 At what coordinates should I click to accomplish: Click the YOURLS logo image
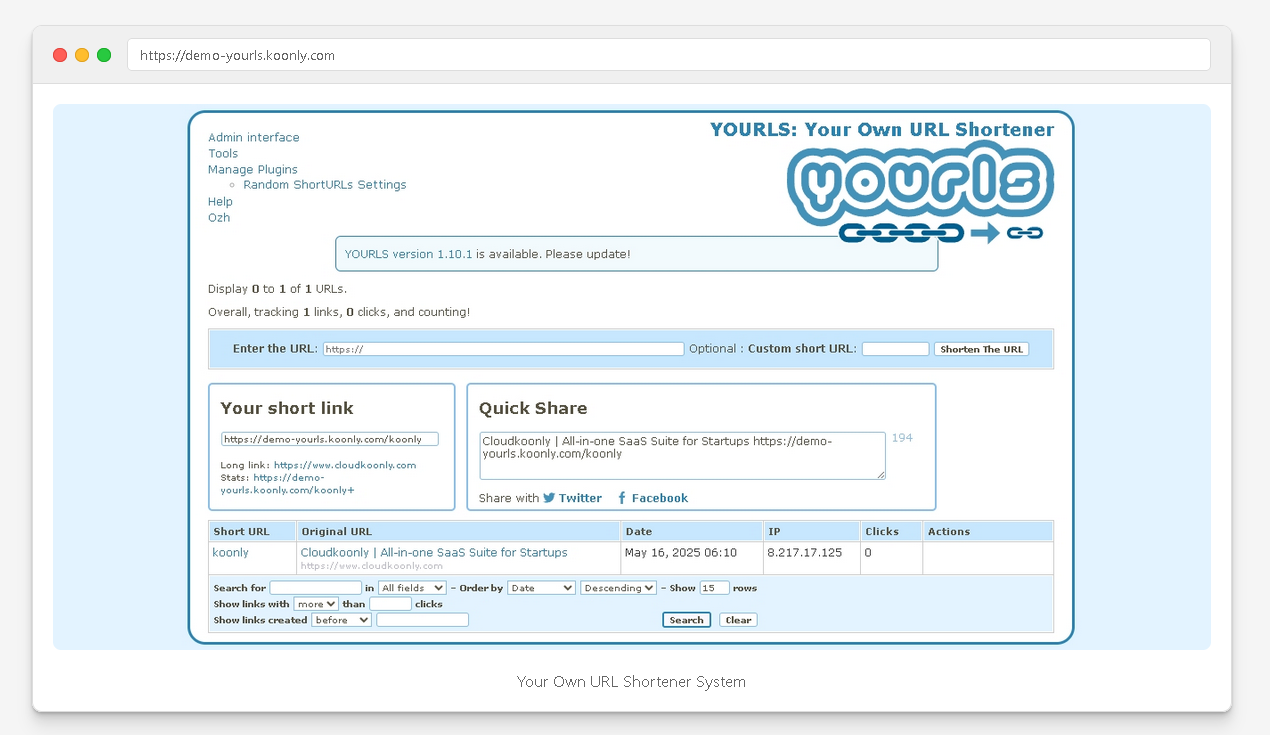(x=920, y=193)
